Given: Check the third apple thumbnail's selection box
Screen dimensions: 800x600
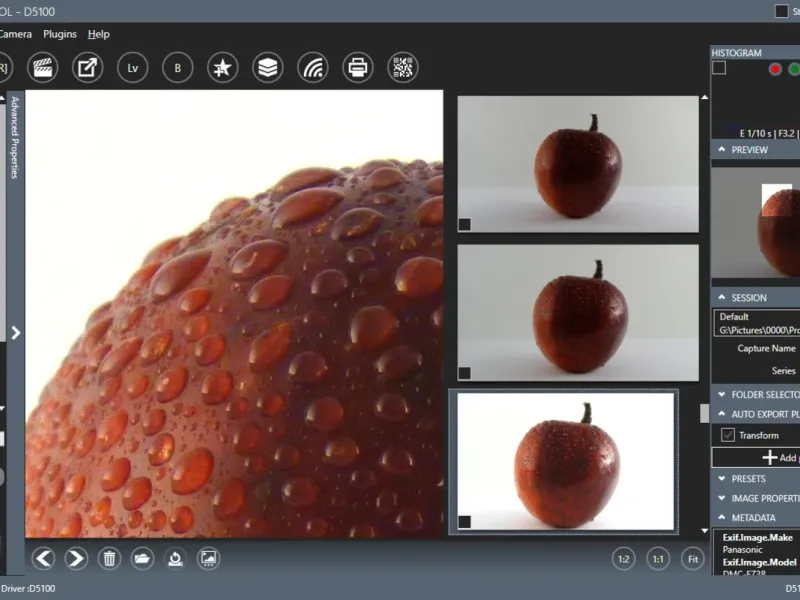Looking at the screenshot, I should [464, 521].
